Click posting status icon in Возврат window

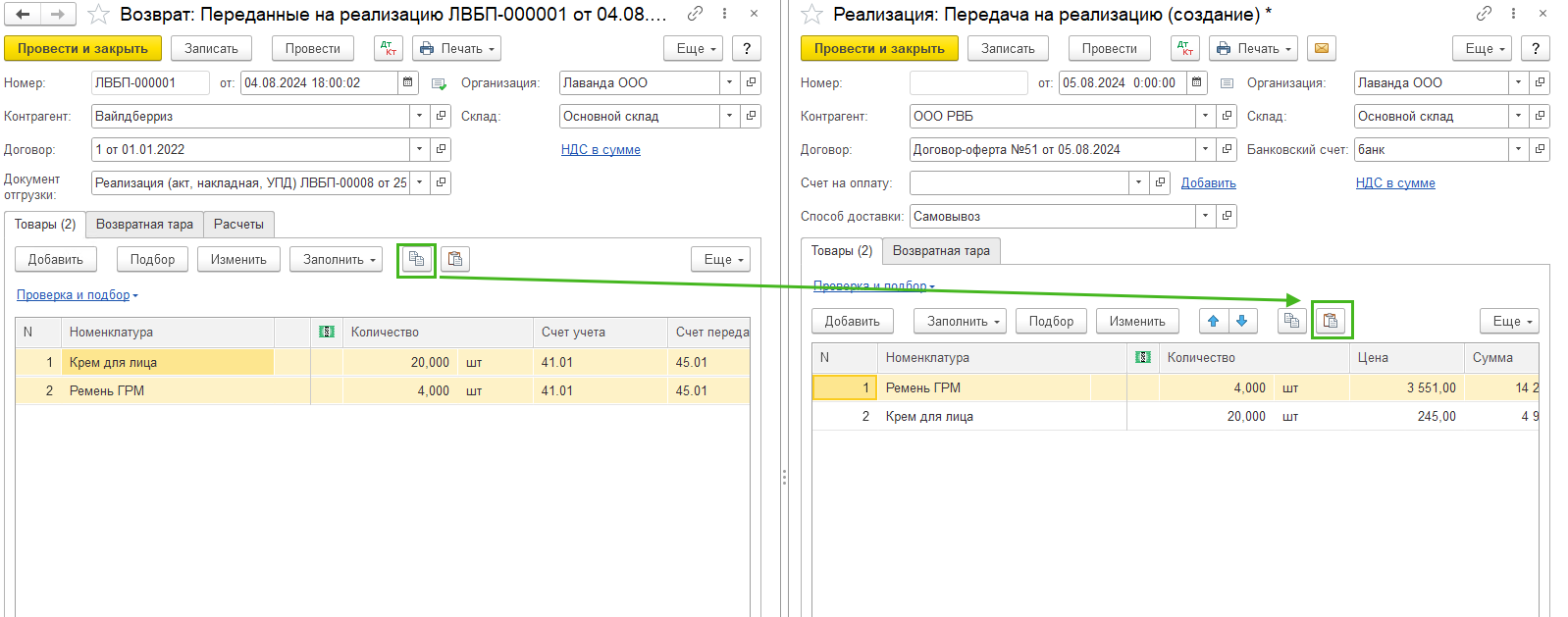point(439,83)
